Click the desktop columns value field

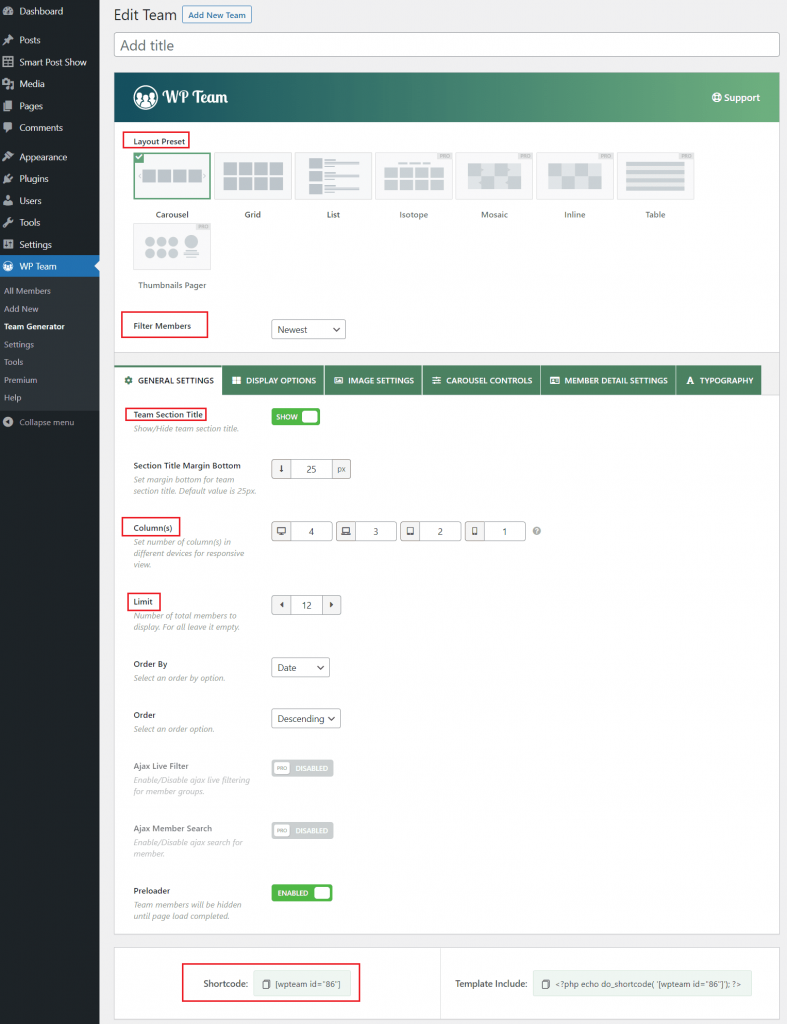(312, 531)
